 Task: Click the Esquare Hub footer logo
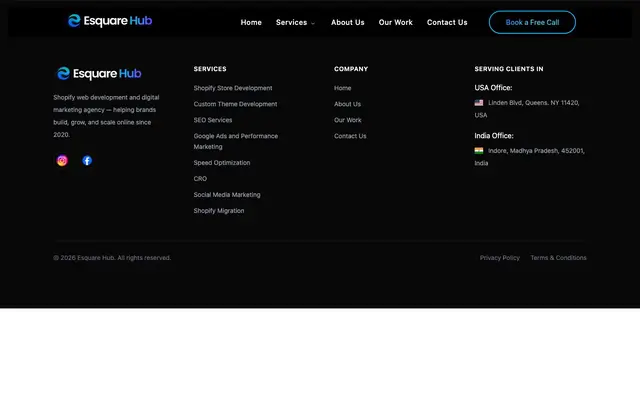tap(99, 73)
